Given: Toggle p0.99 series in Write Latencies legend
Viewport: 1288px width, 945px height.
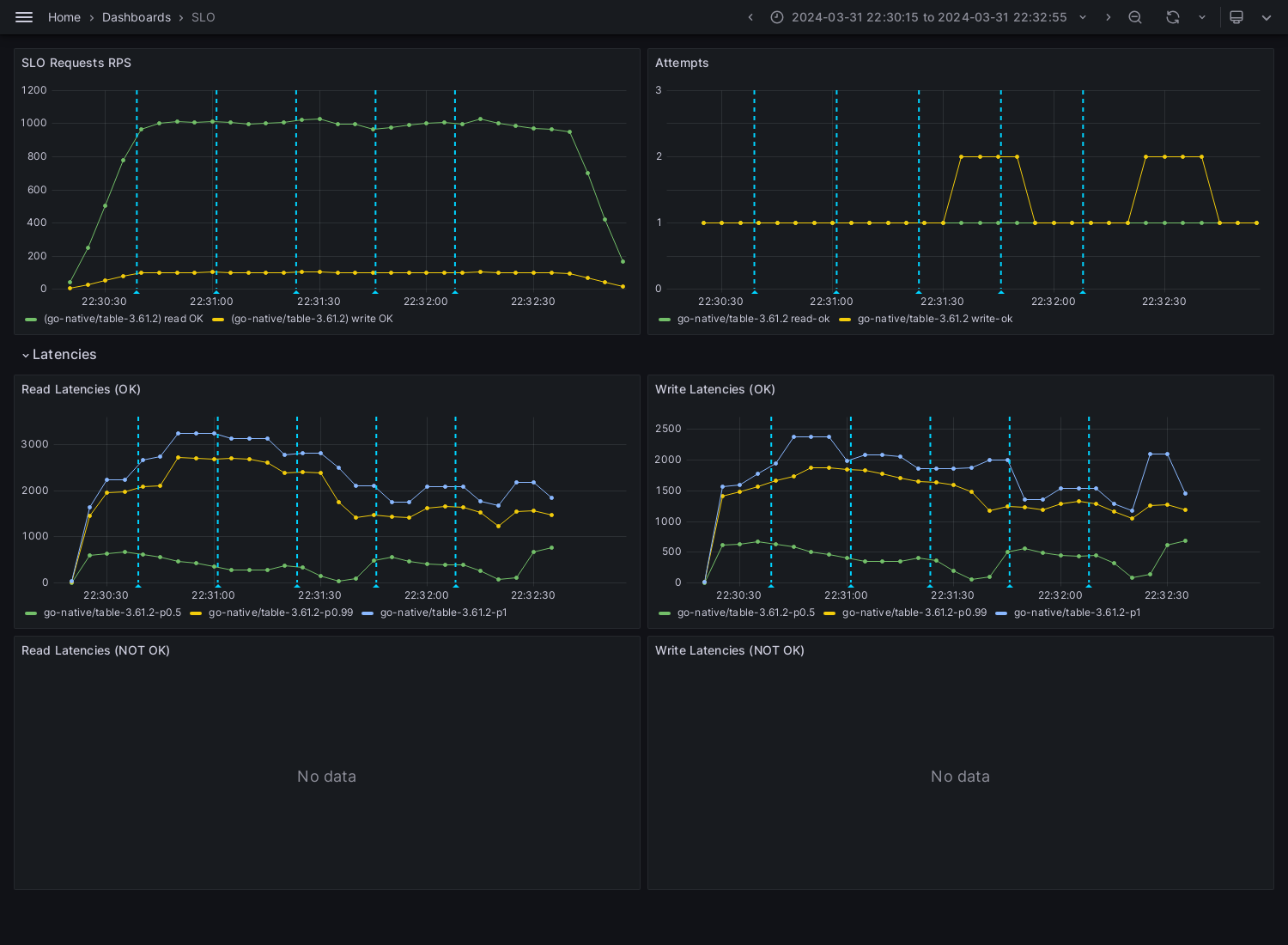Looking at the screenshot, I should tap(914, 613).
